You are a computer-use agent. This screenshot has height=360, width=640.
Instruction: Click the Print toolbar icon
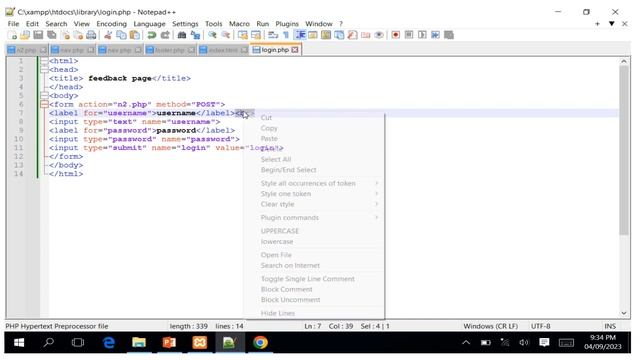pyautogui.click(x=91, y=35)
